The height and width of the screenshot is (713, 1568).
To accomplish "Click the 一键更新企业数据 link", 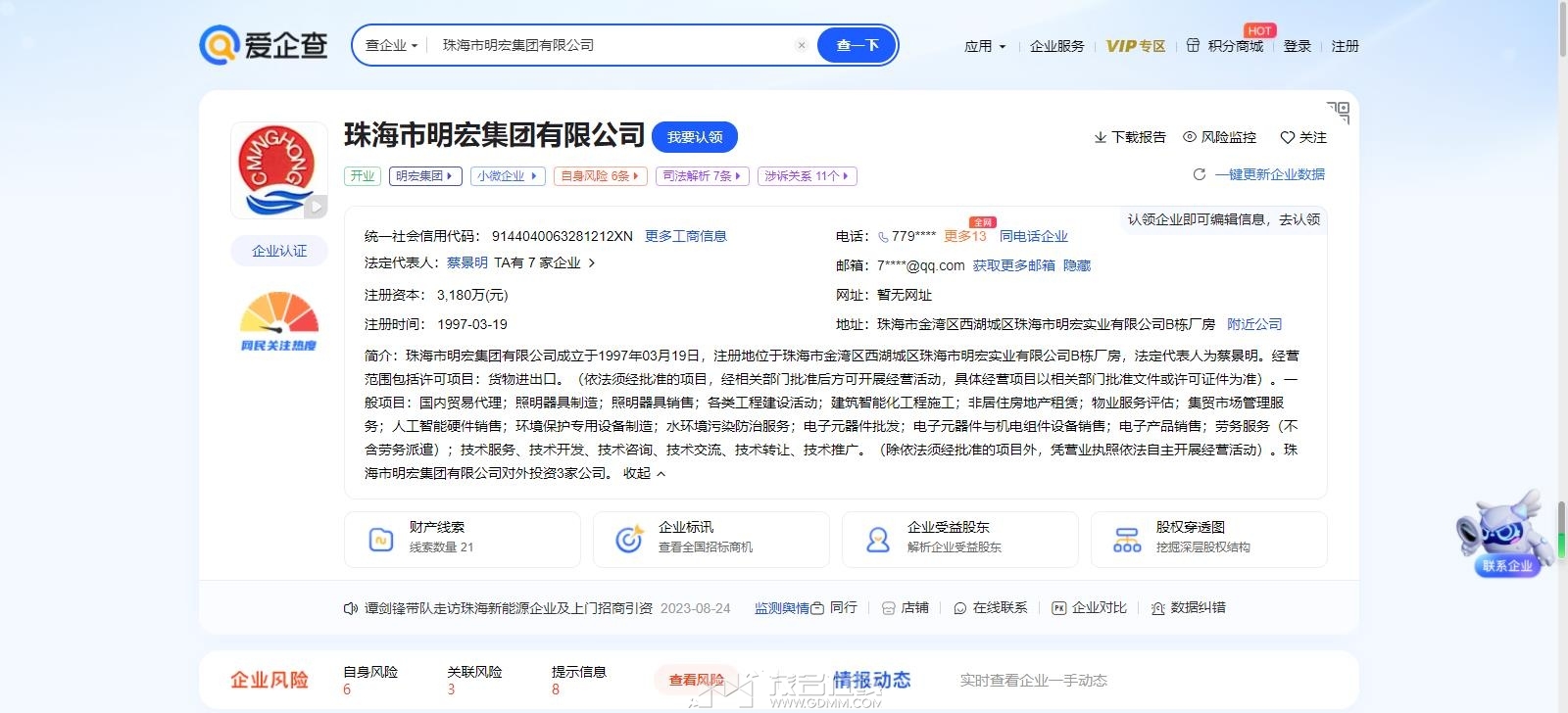I will tap(1270, 174).
